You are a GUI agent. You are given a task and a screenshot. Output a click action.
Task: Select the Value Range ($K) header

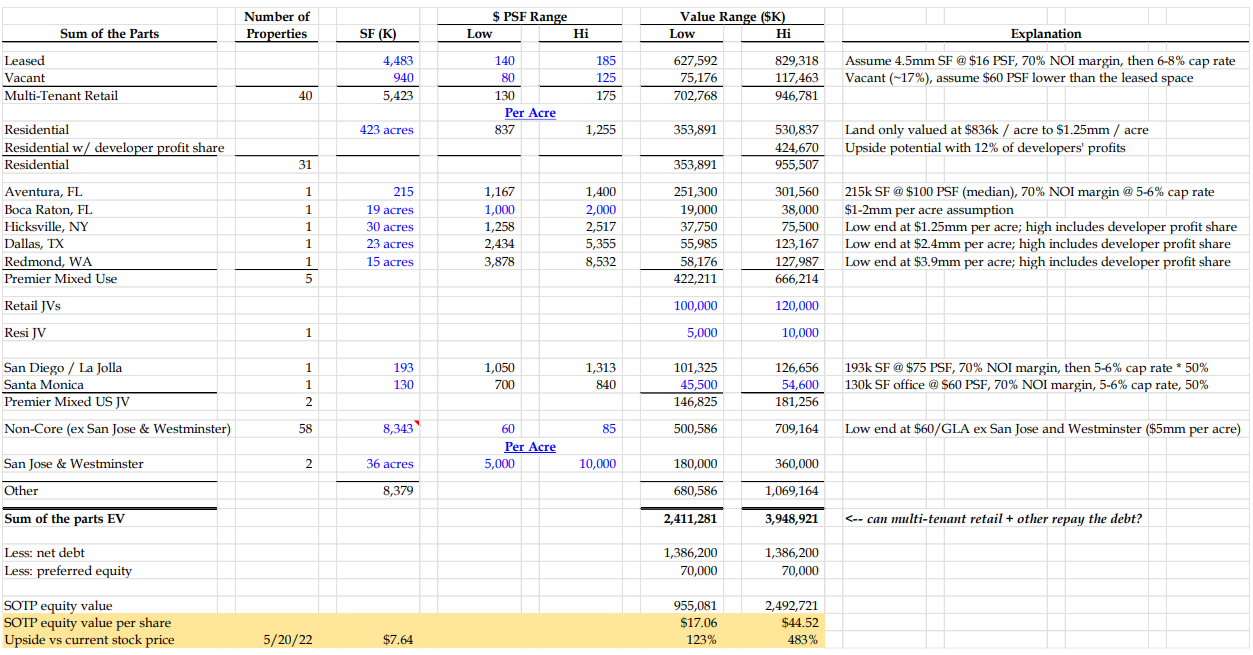pos(734,17)
